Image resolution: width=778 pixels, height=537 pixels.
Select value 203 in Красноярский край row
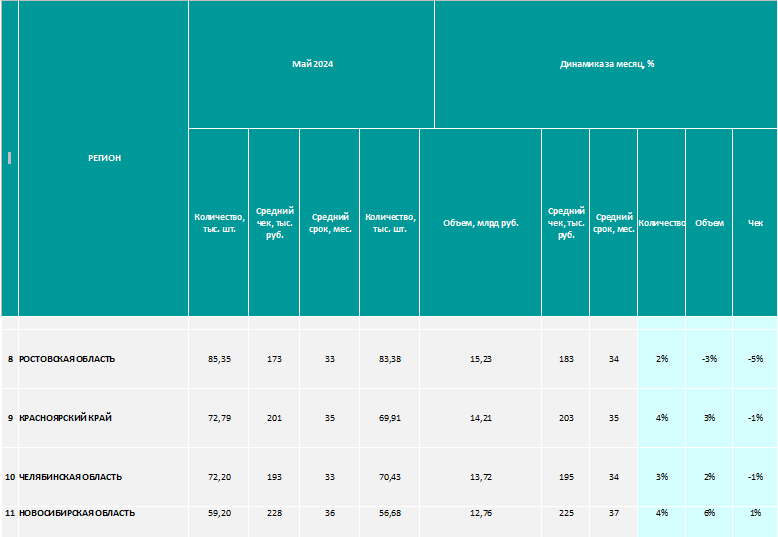tap(566, 418)
